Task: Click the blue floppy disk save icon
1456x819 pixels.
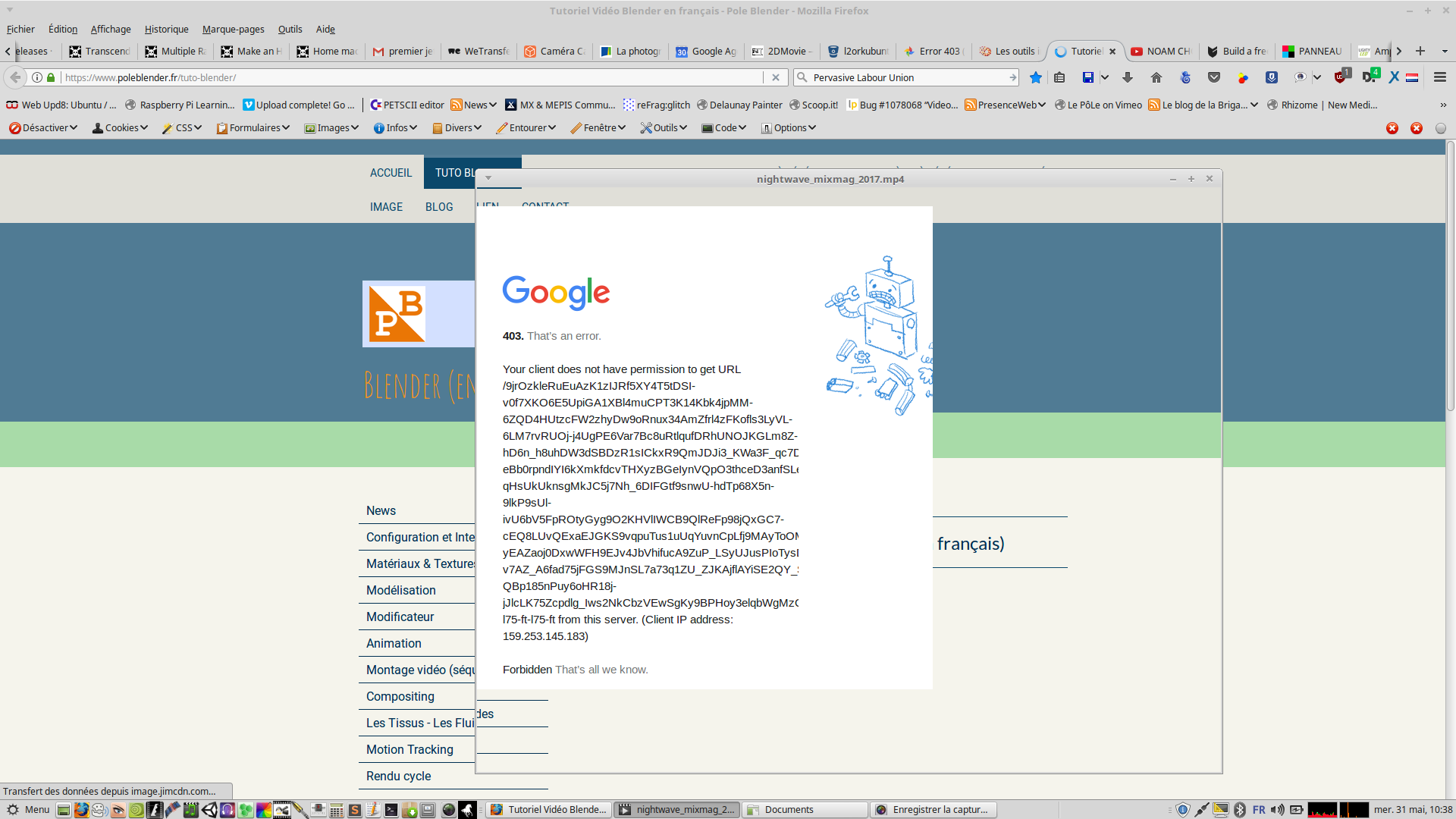Action: pyautogui.click(x=1087, y=77)
